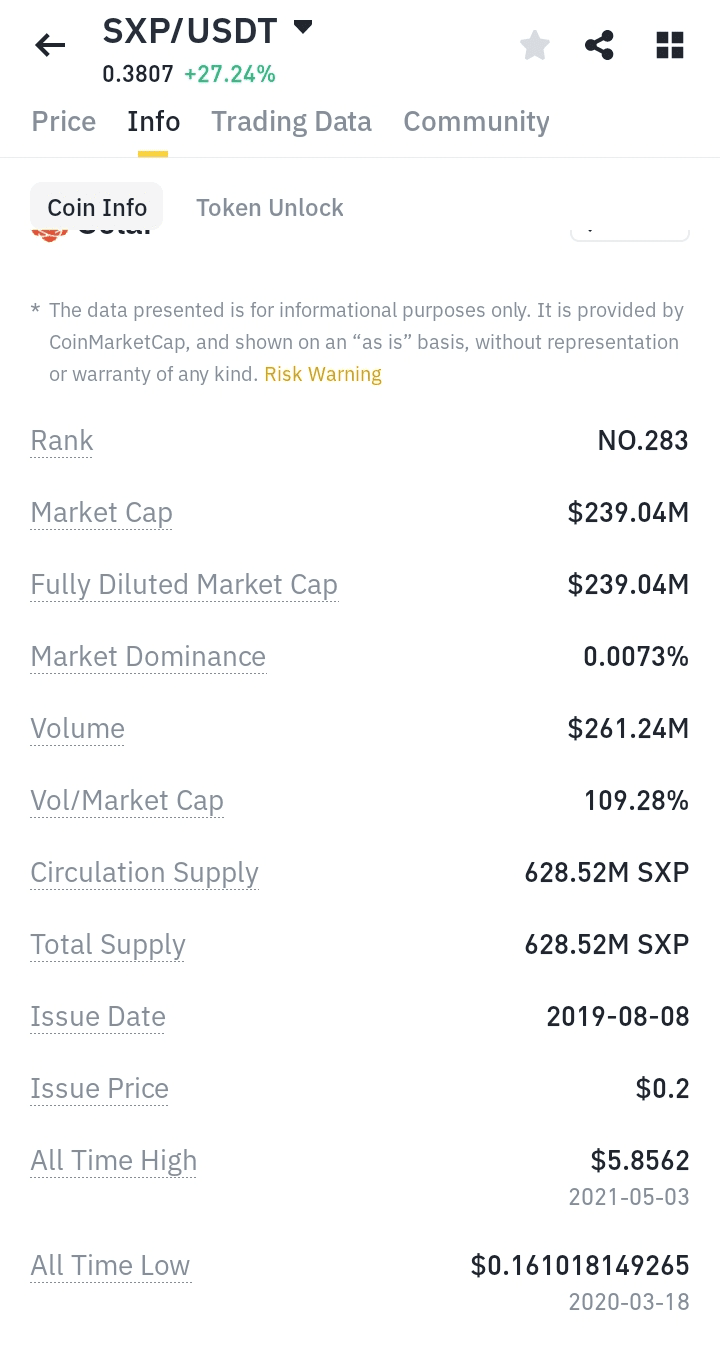This screenshot has height=1368, width=720.
Task: Open the grid menu icon
Action: (x=669, y=45)
